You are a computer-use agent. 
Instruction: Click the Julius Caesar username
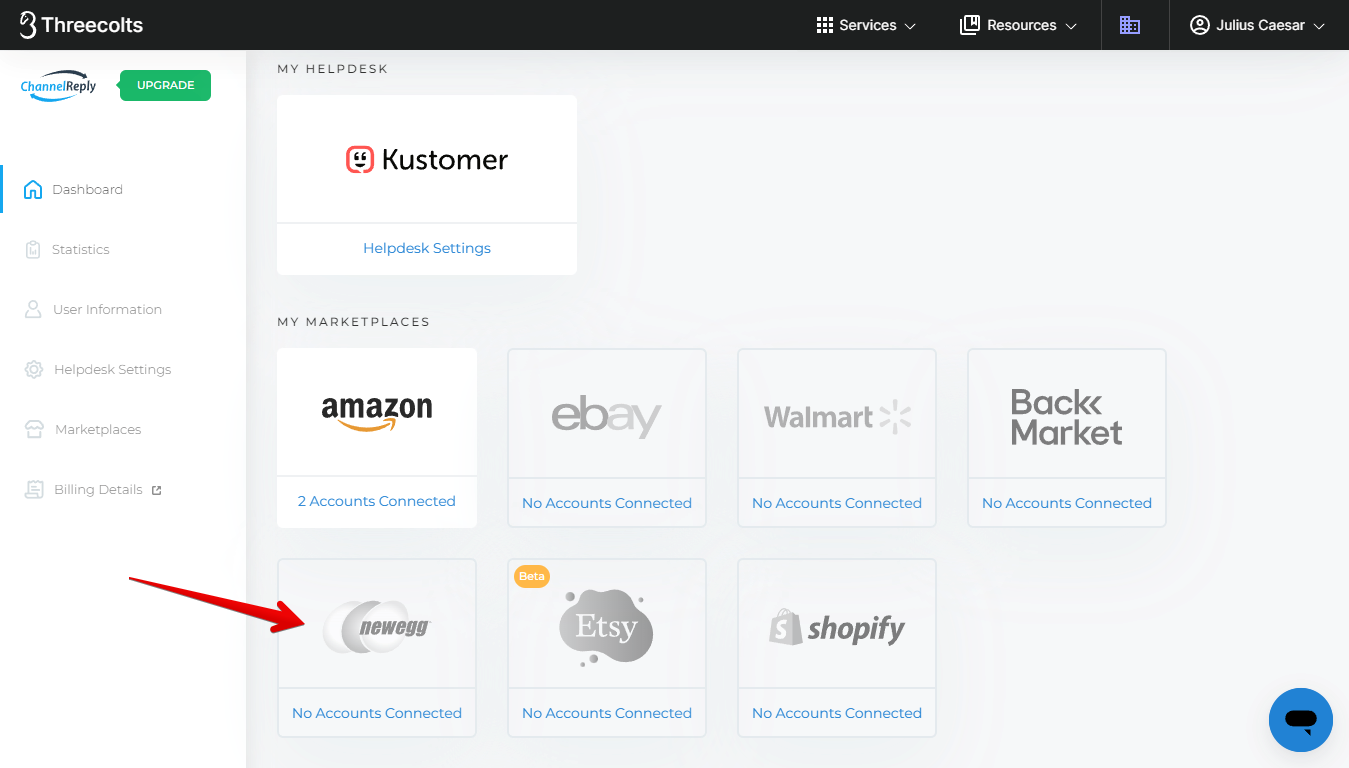1260,25
